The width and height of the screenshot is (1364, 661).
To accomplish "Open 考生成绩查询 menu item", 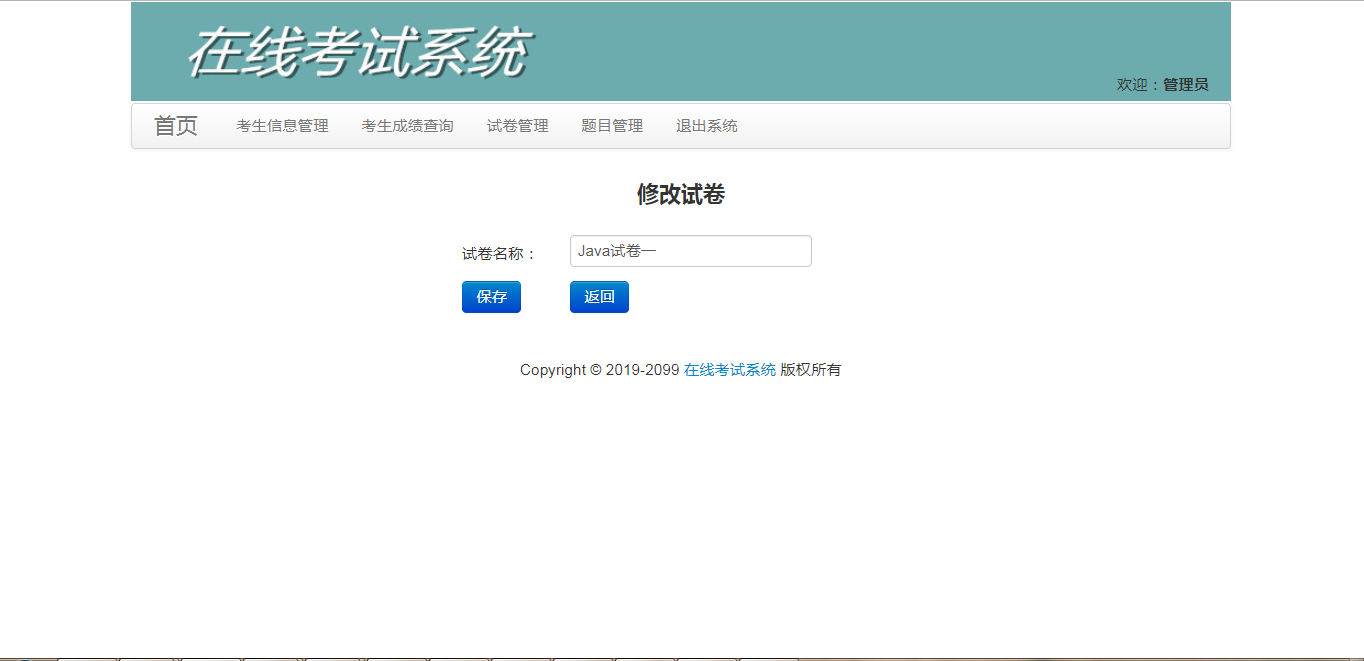I will (x=407, y=126).
